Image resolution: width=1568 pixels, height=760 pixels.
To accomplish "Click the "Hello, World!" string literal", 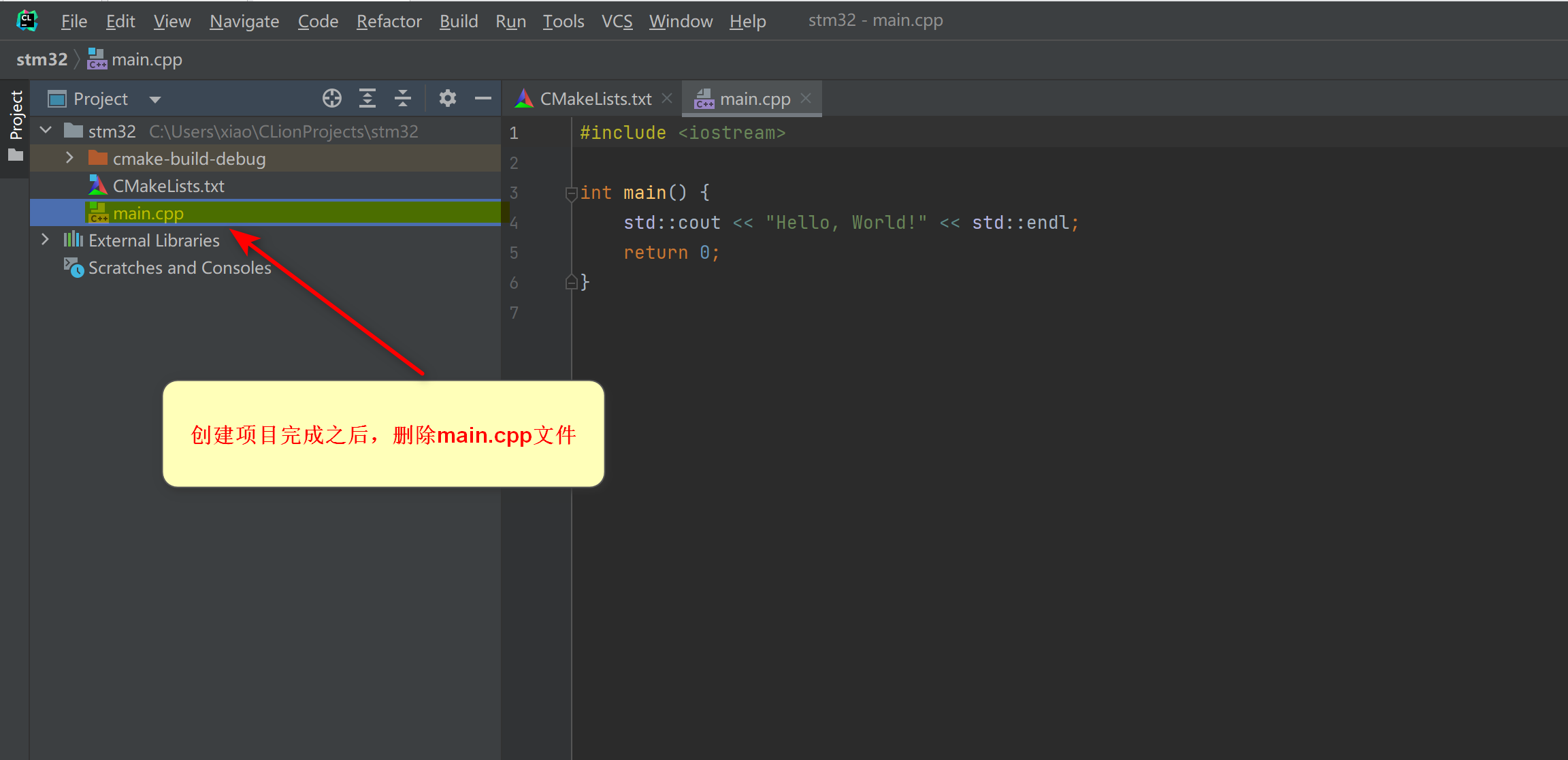I will coord(846,223).
